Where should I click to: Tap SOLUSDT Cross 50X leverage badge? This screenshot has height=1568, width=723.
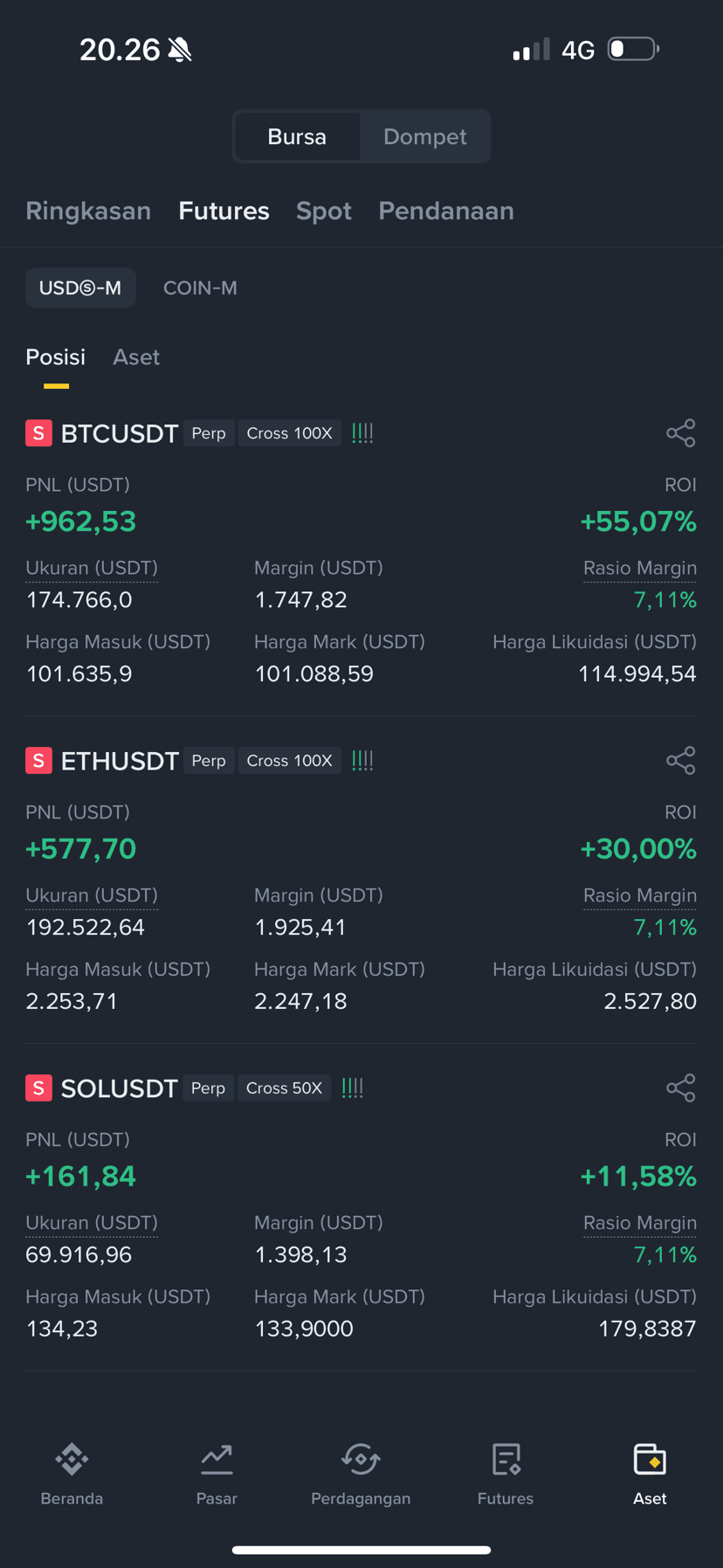[x=284, y=1088]
